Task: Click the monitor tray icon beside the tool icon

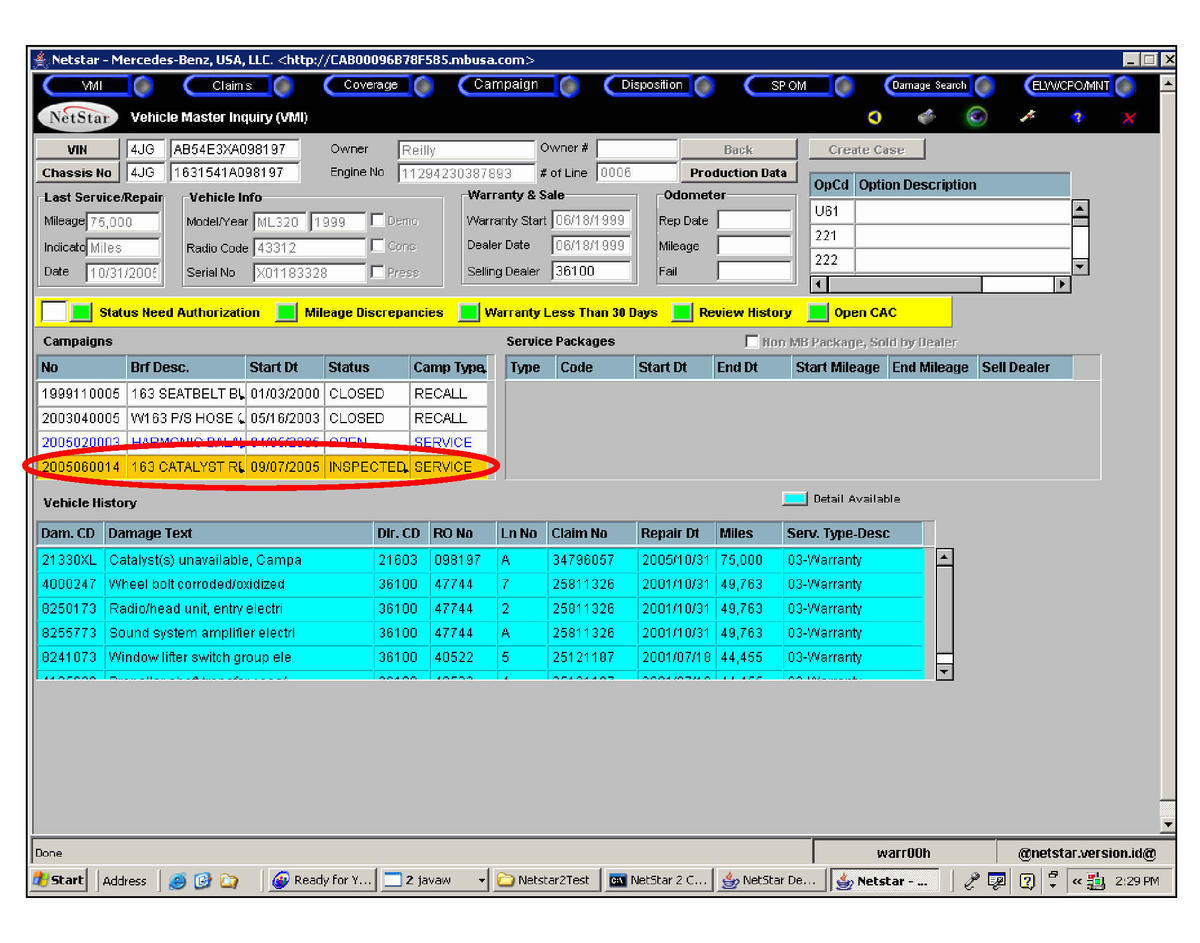Action: 996,881
